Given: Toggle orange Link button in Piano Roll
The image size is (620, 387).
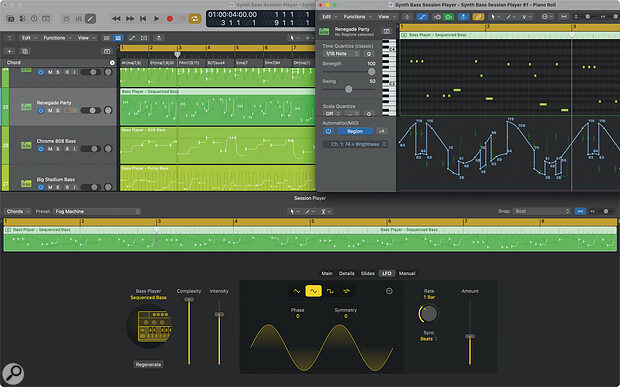Looking at the screenshot, I should (478, 17).
